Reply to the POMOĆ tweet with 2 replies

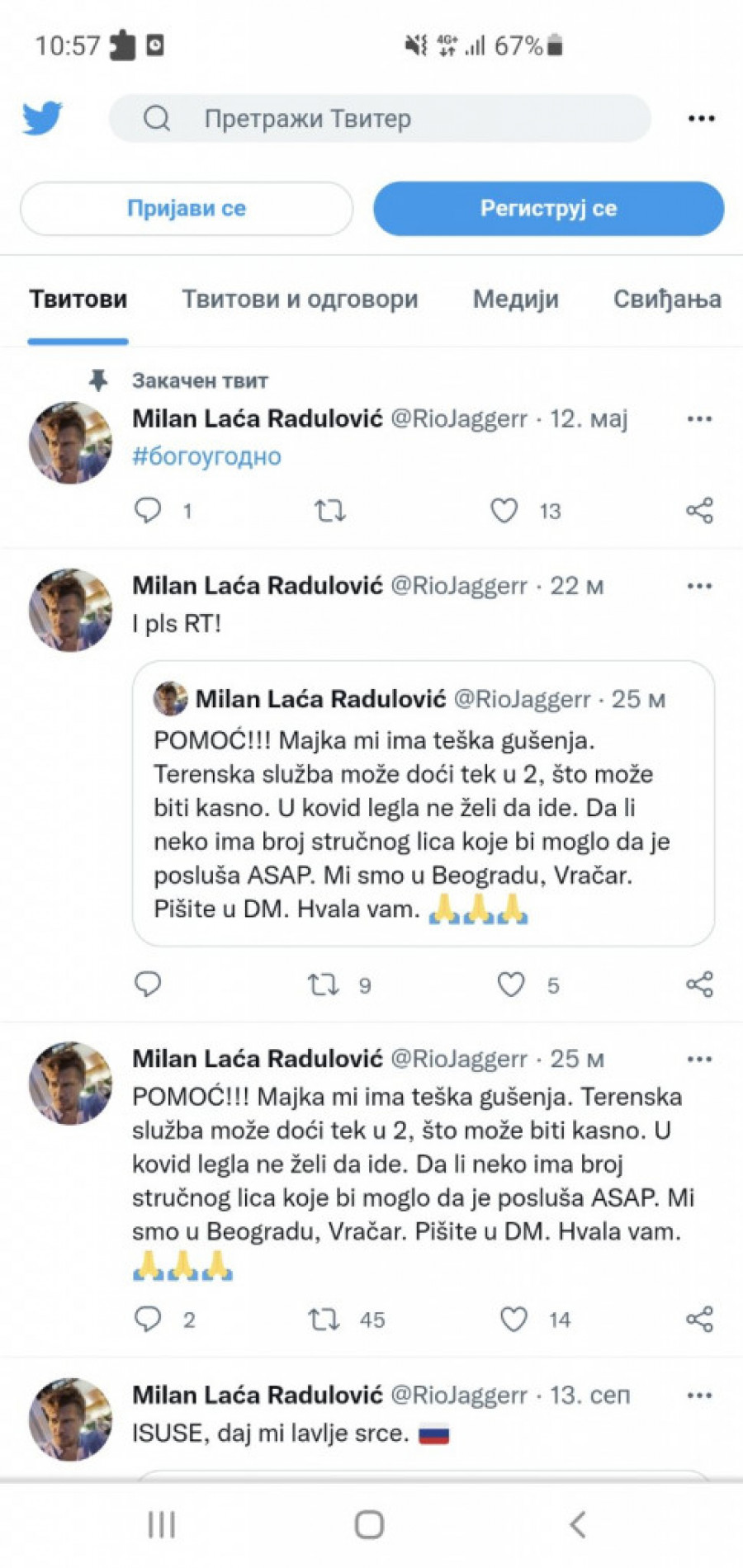(x=148, y=1319)
